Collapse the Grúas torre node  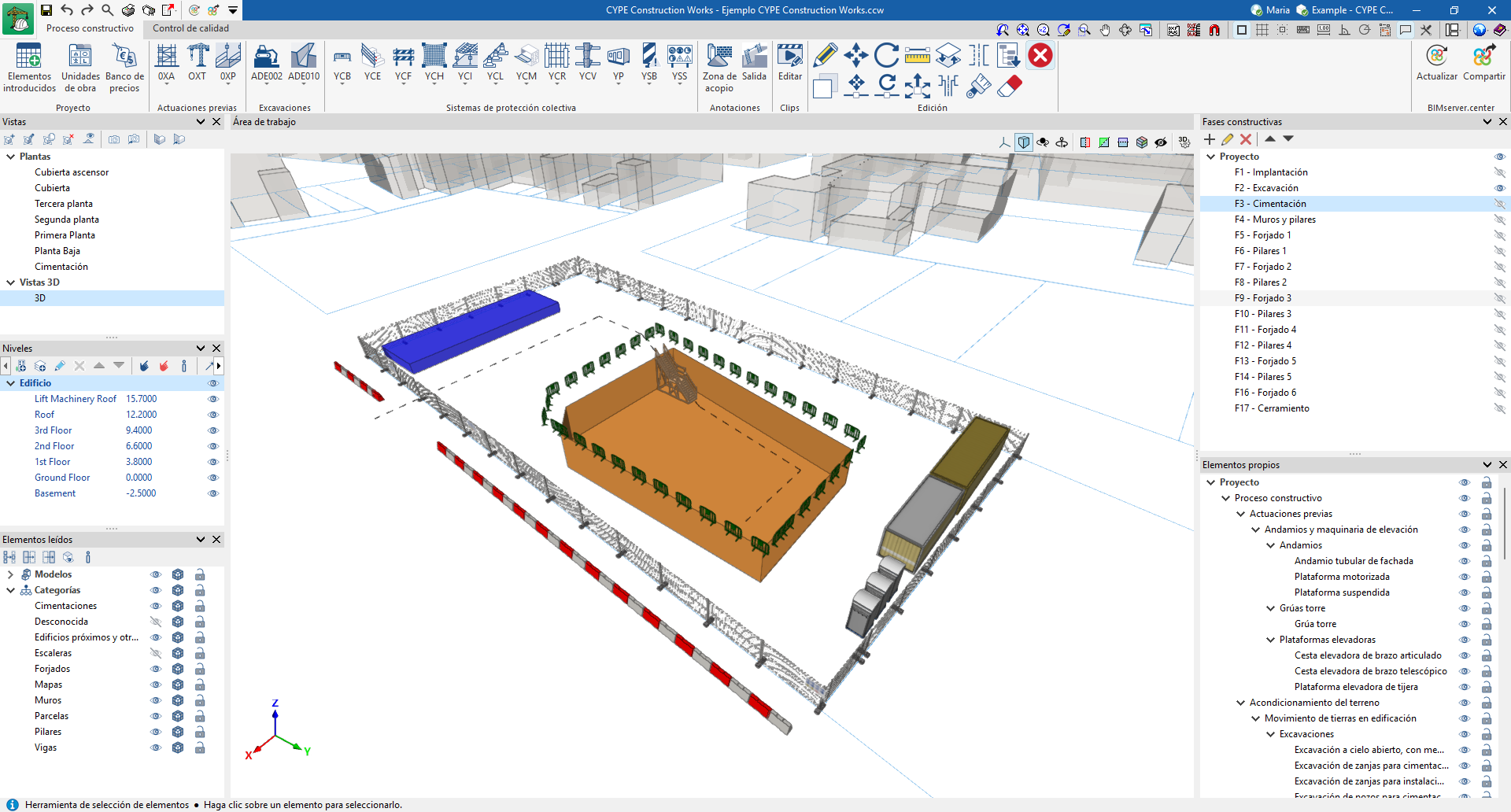tap(1270, 608)
